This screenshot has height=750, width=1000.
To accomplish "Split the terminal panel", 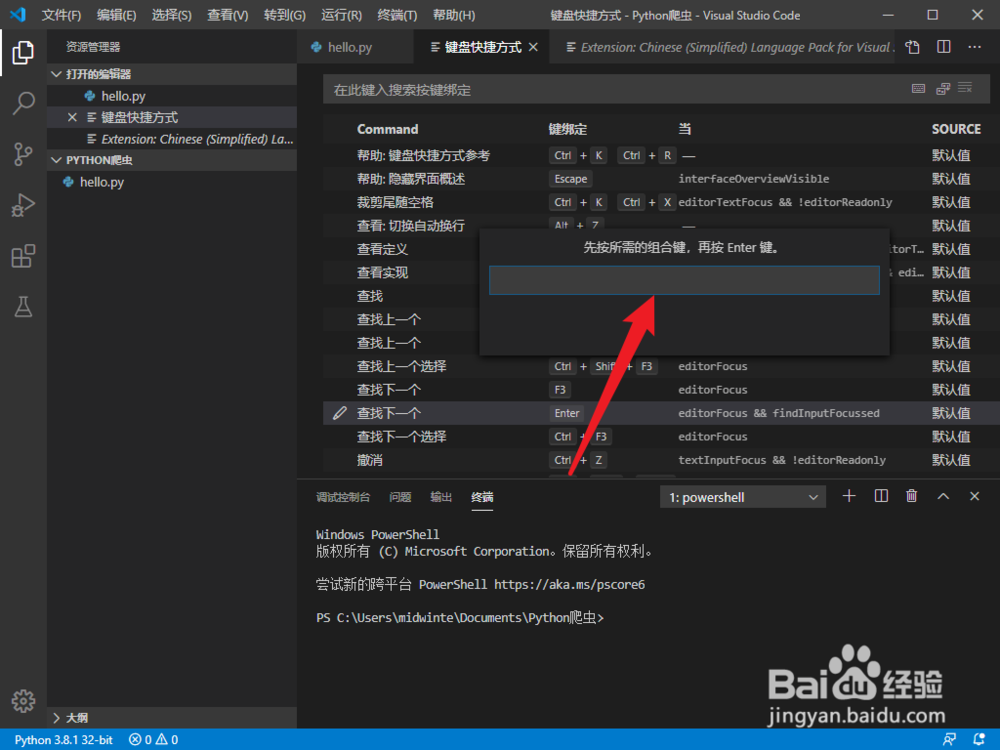I will pyautogui.click(x=881, y=496).
